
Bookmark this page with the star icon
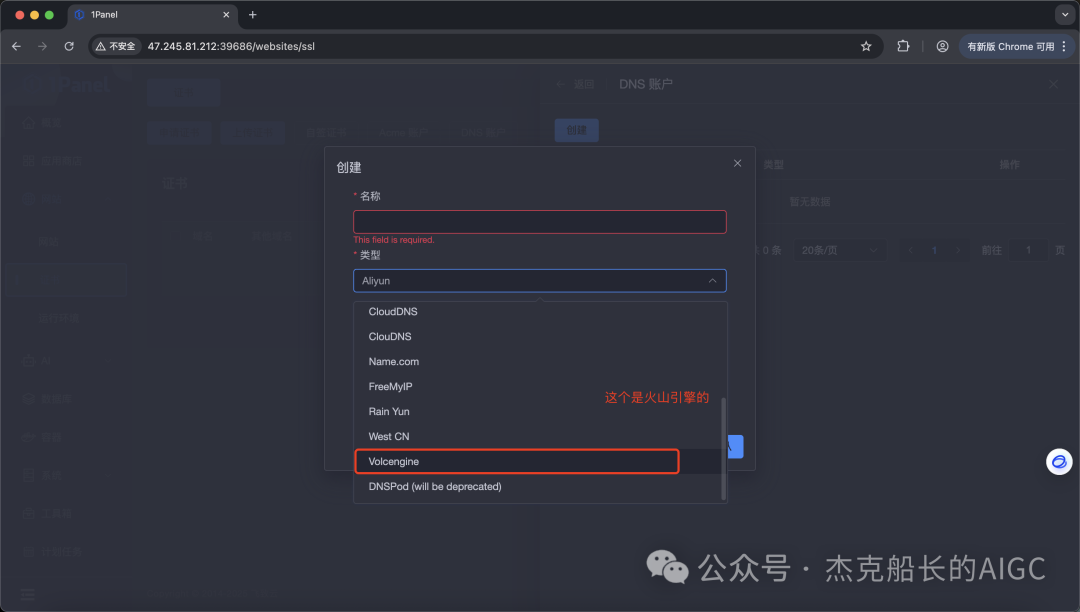coord(866,46)
